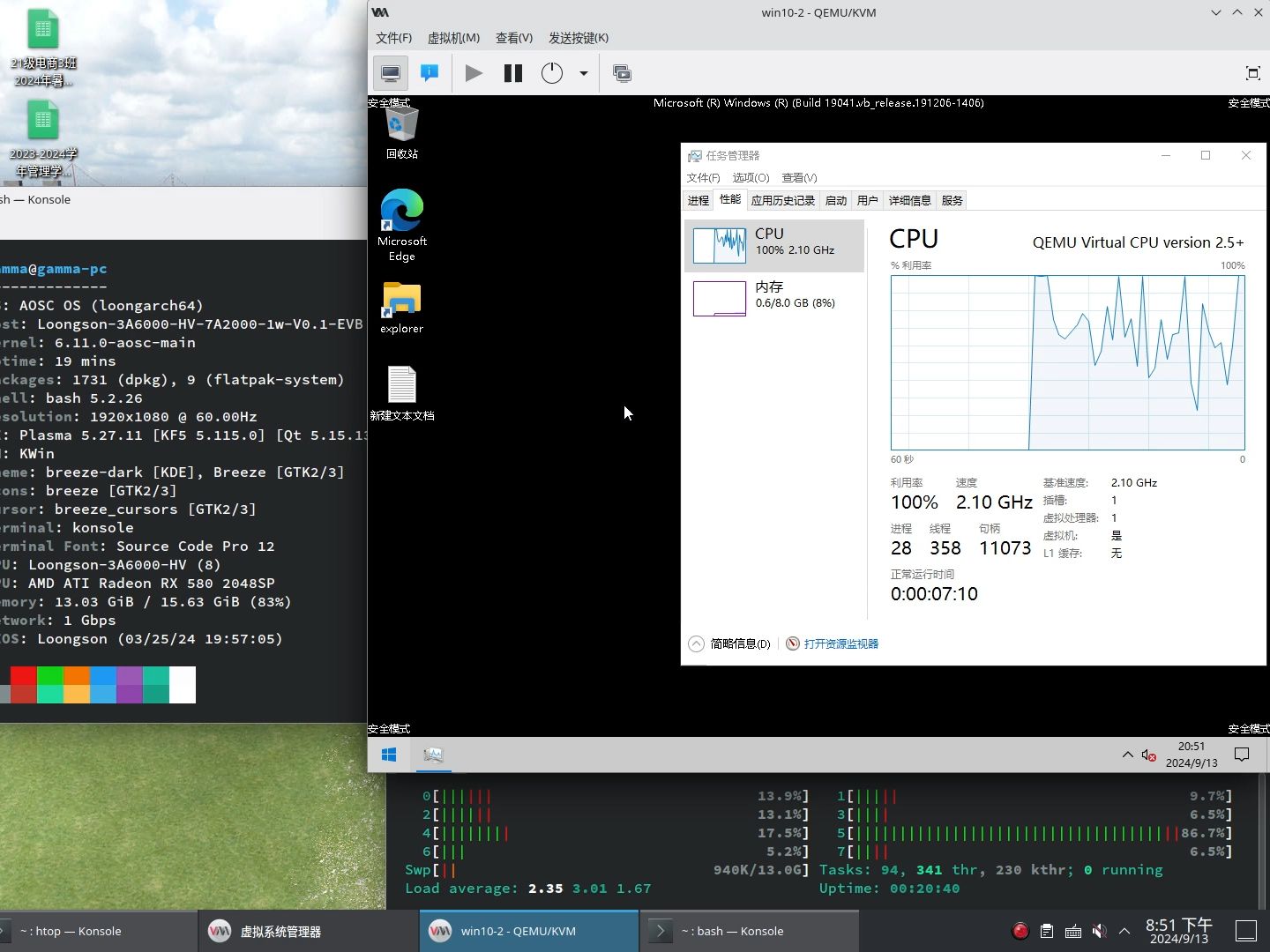Open the Recycle Bin icon on guest desktop
The width and height of the screenshot is (1270, 952).
[402, 134]
